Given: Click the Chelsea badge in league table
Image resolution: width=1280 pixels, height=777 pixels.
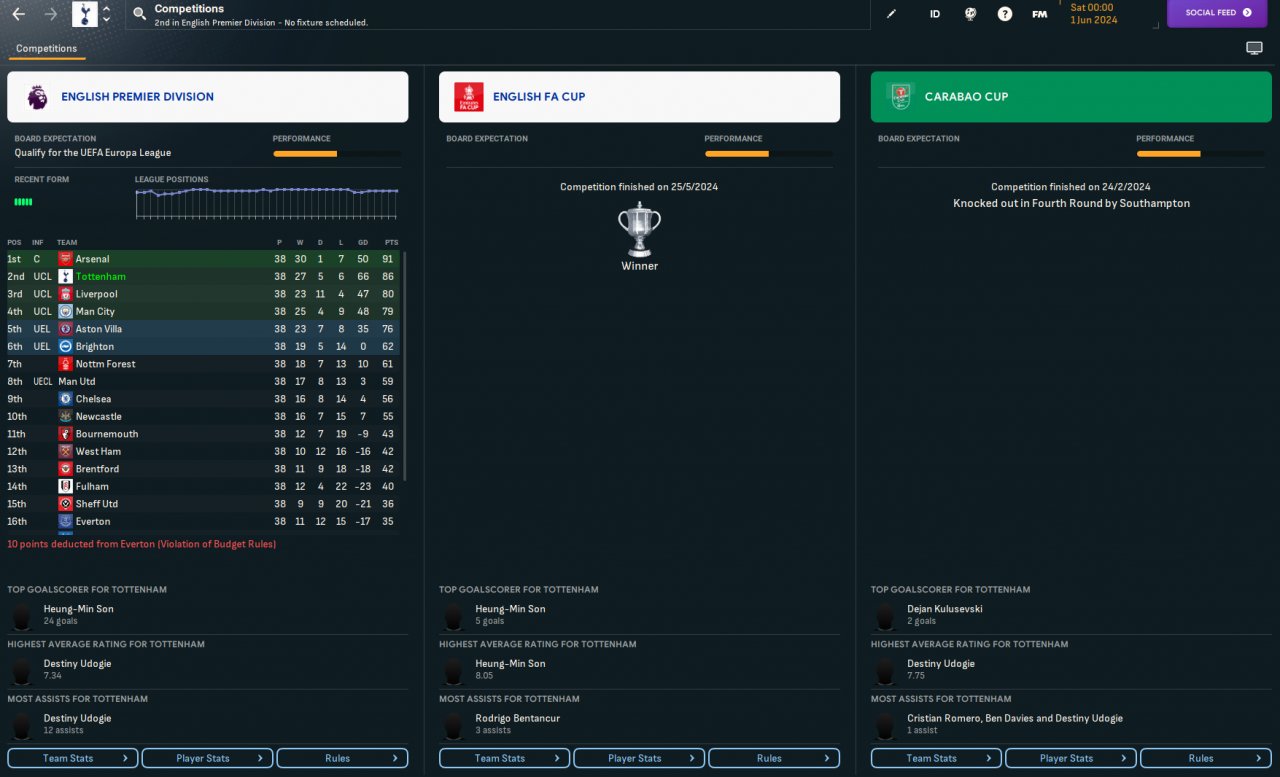Looking at the screenshot, I should tap(65, 399).
